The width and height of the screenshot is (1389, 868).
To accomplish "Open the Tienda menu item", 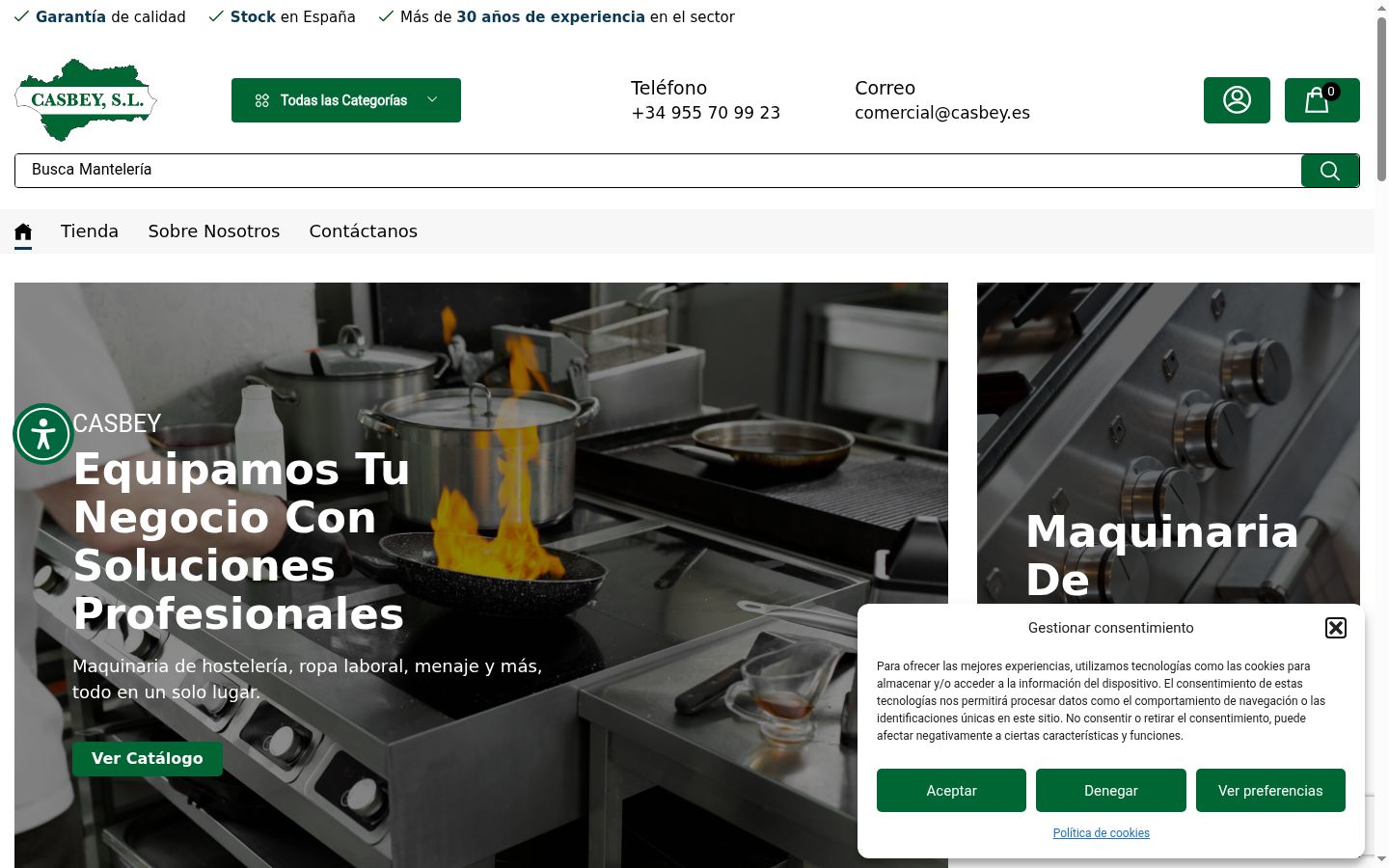I will [x=90, y=231].
